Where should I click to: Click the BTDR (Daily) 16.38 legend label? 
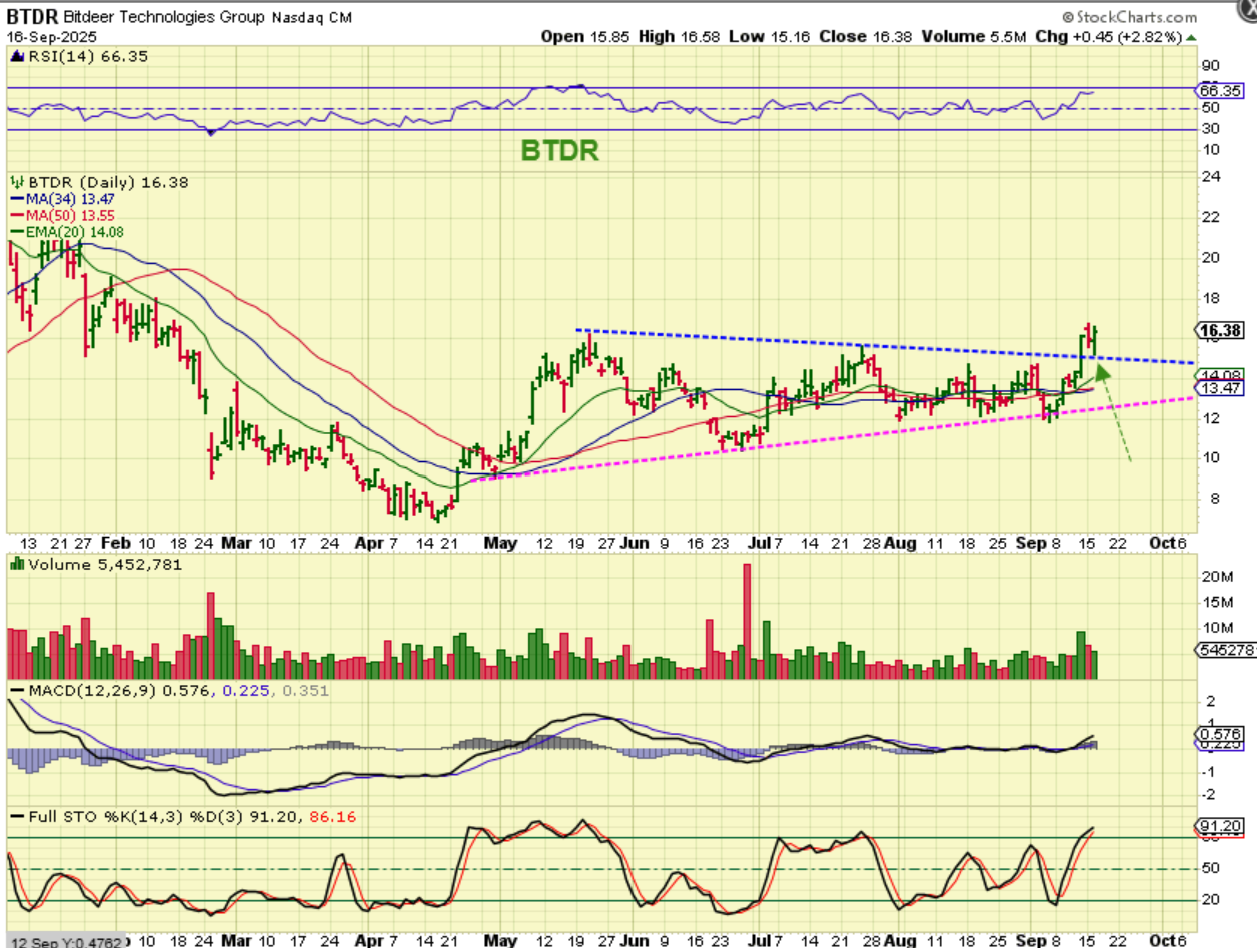(108, 183)
